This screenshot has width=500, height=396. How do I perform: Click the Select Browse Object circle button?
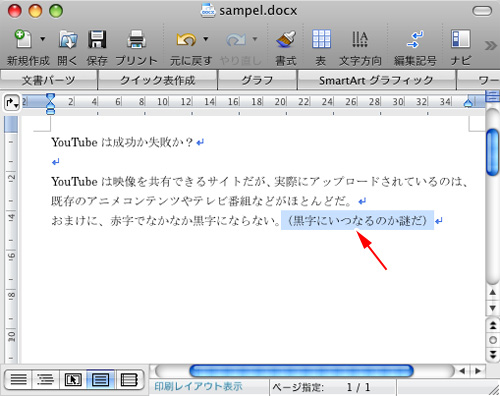(x=493, y=340)
